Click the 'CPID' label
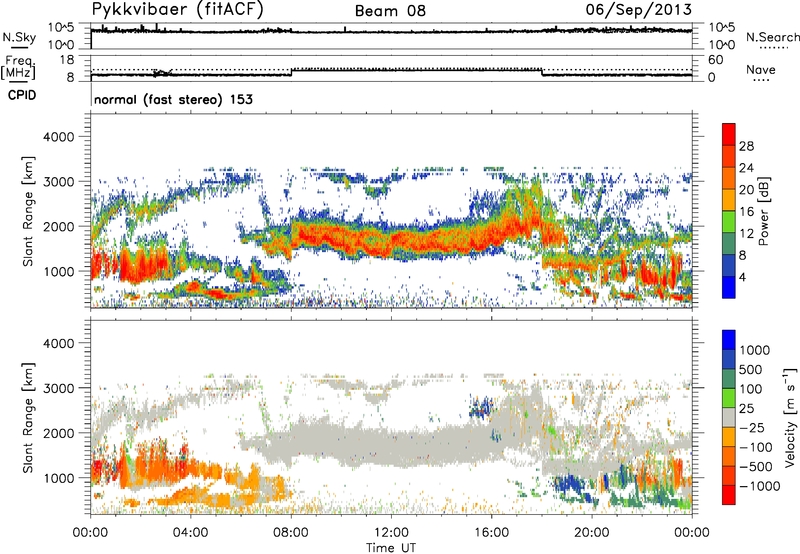Image resolution: width=800 pixels, height=554 pixels. coord(22,95)
